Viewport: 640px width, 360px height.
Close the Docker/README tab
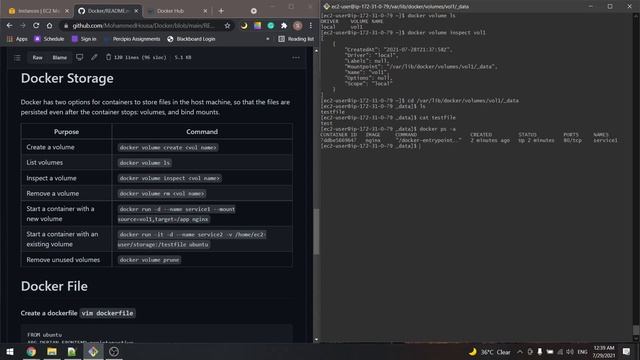(136, 11)
